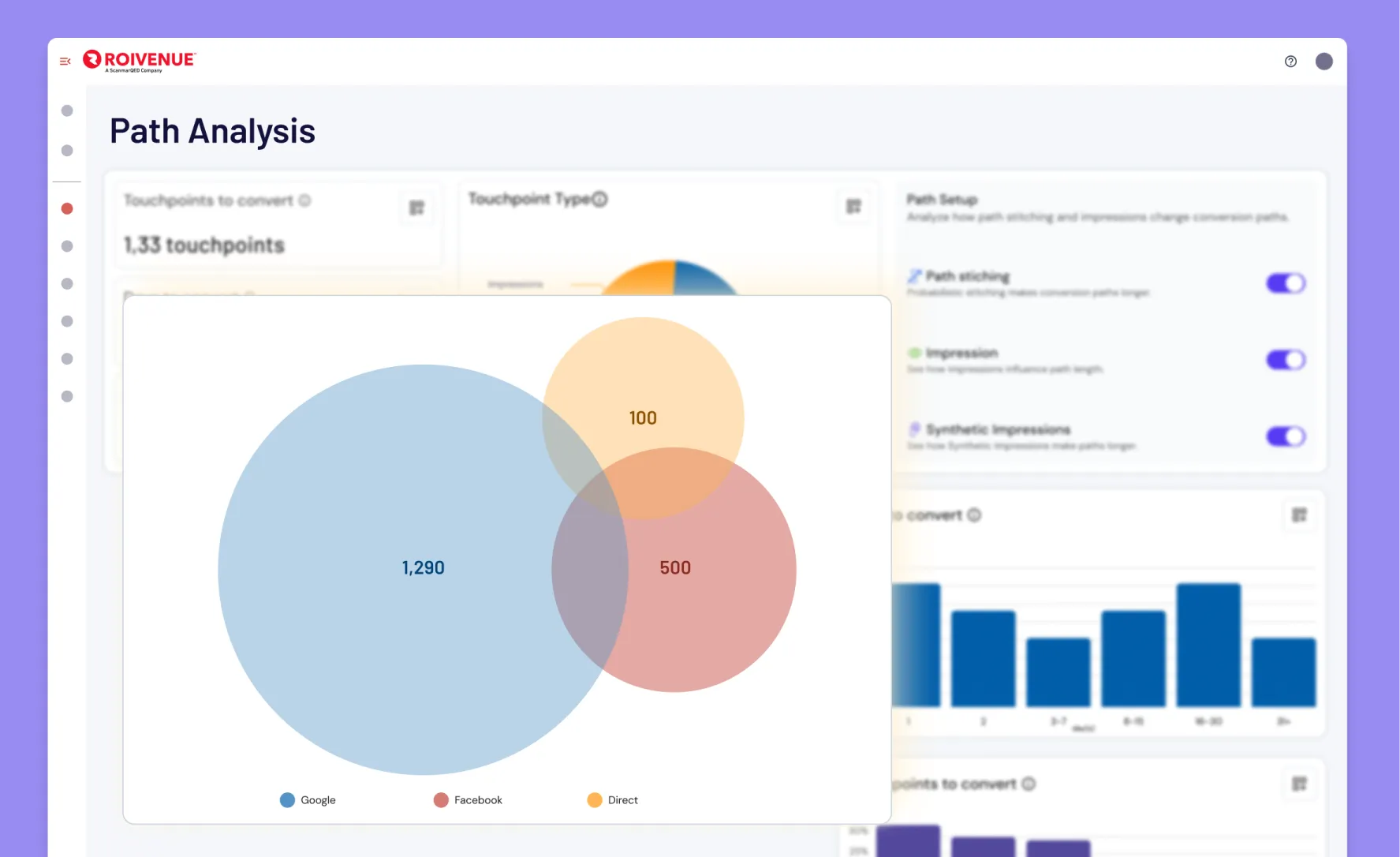Screen dimensions: 1400x857
Task: Click the Google circle showing 1,290
Action: click(x=423, y=568)
